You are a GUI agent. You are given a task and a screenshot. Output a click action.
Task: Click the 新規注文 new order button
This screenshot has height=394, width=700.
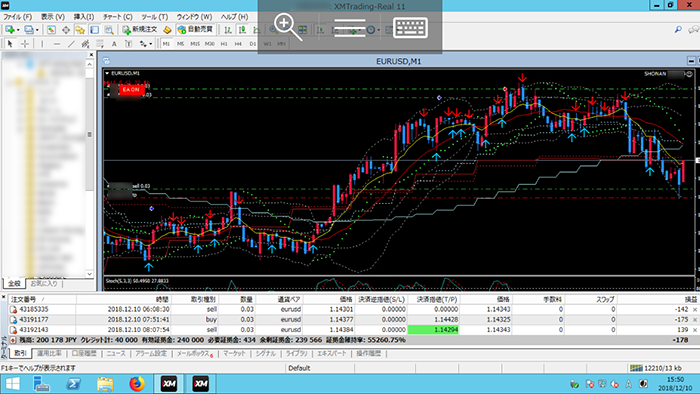pos(140,30)
